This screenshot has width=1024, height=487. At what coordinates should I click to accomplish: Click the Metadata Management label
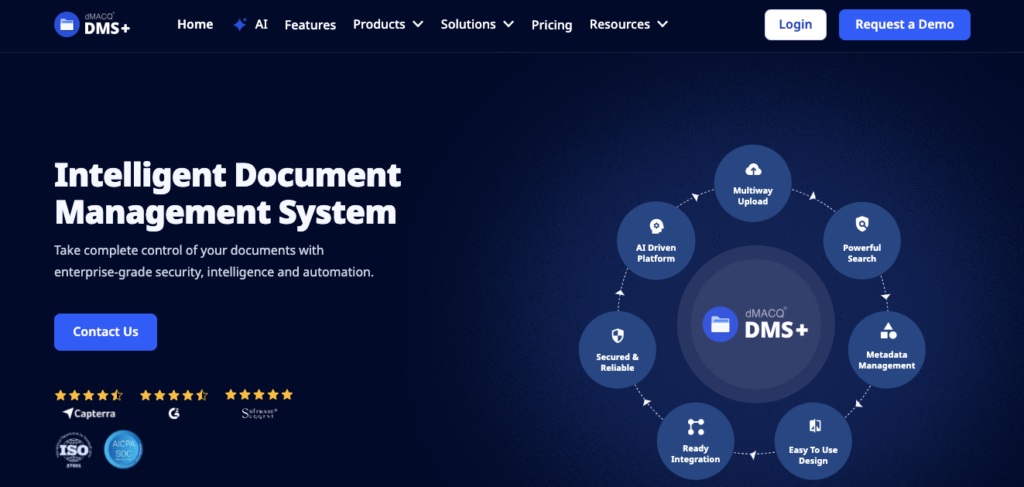887,360
